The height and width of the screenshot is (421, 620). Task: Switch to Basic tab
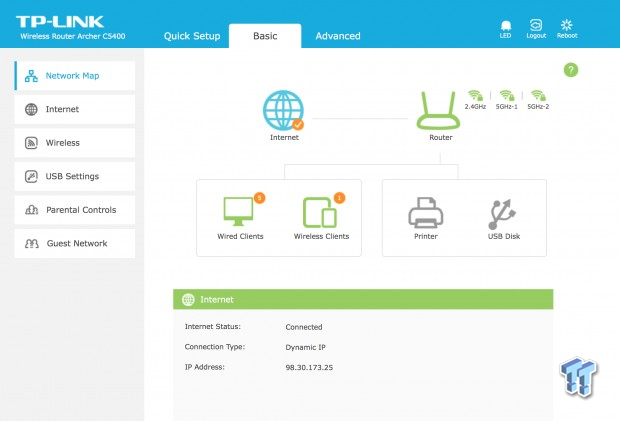click(265, 36)
